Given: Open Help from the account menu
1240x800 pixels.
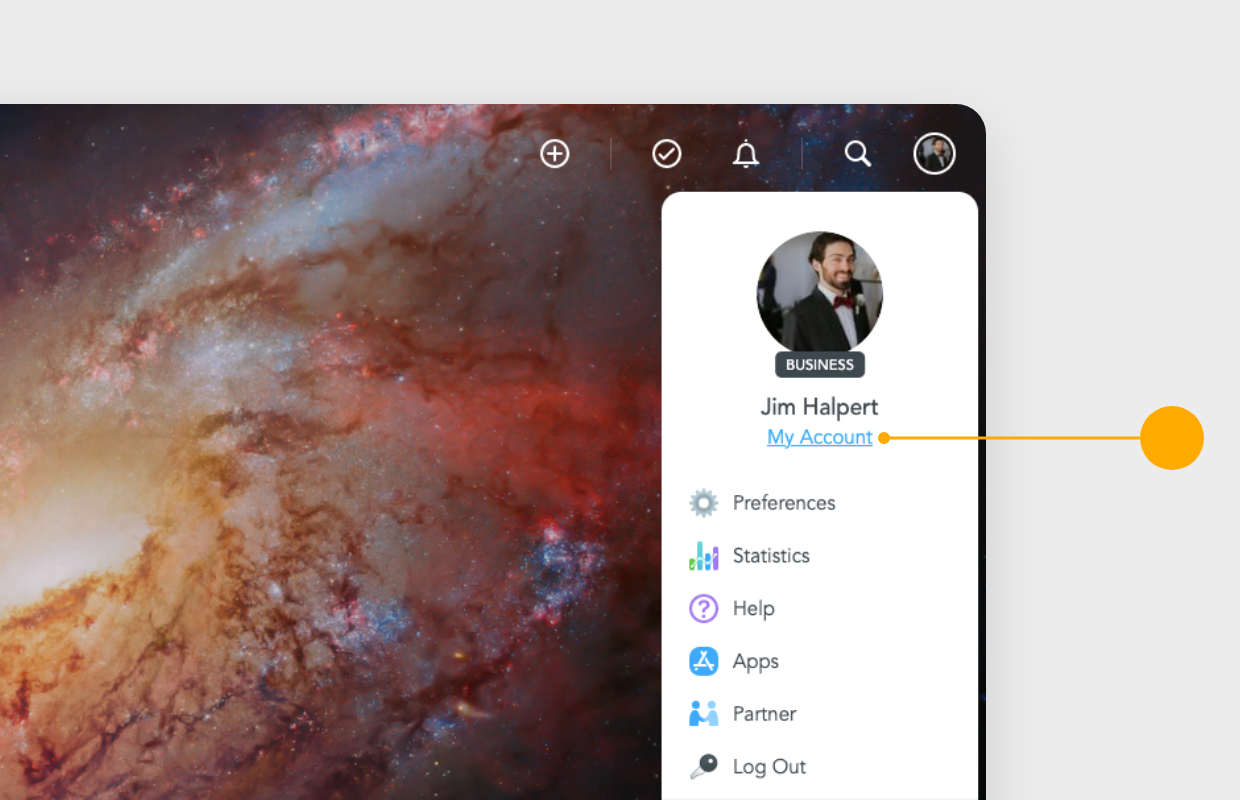Looking at the screenshot, I should coord(753,608).
